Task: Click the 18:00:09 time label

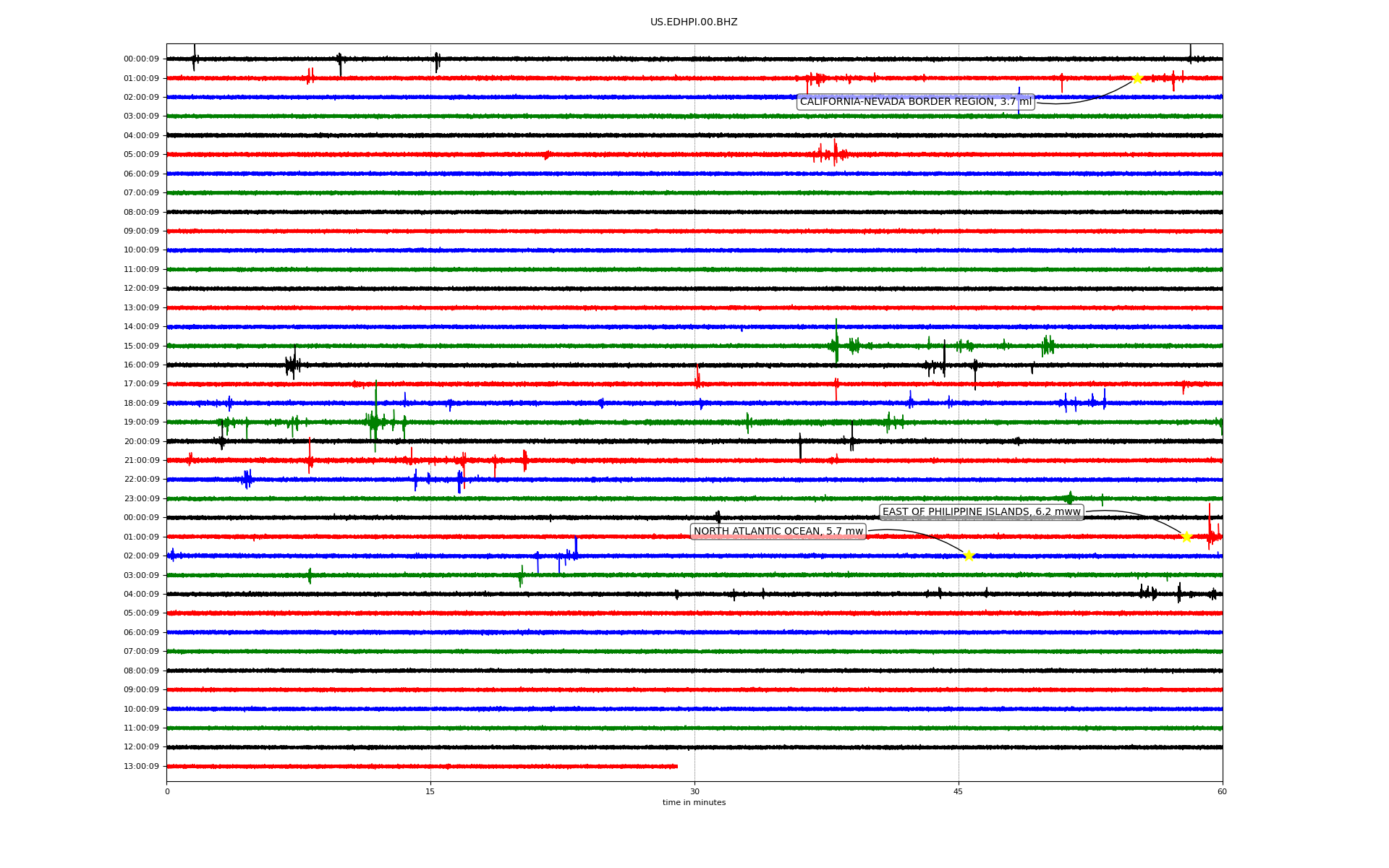Action: pos(141,404)
